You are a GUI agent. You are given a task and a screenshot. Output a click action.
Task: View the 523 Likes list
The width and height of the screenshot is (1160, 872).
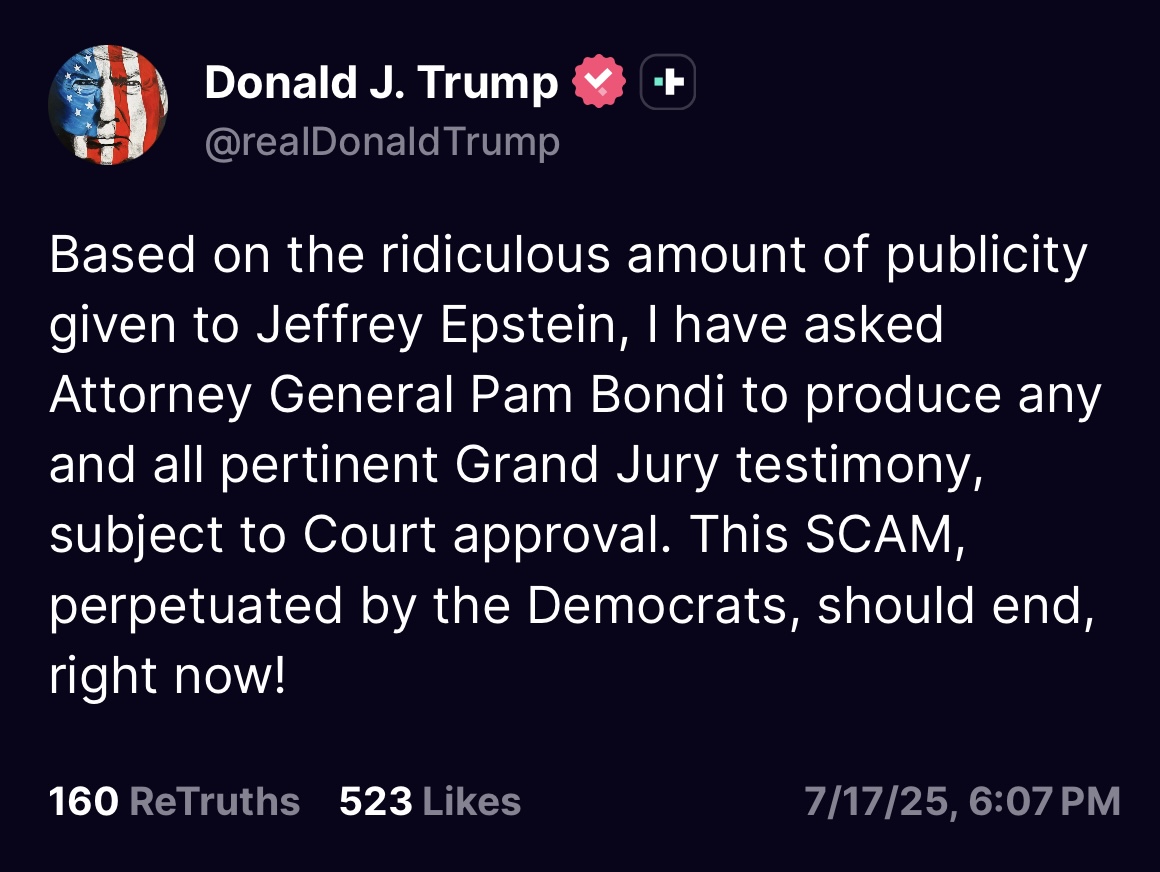[x=430, y=801]
